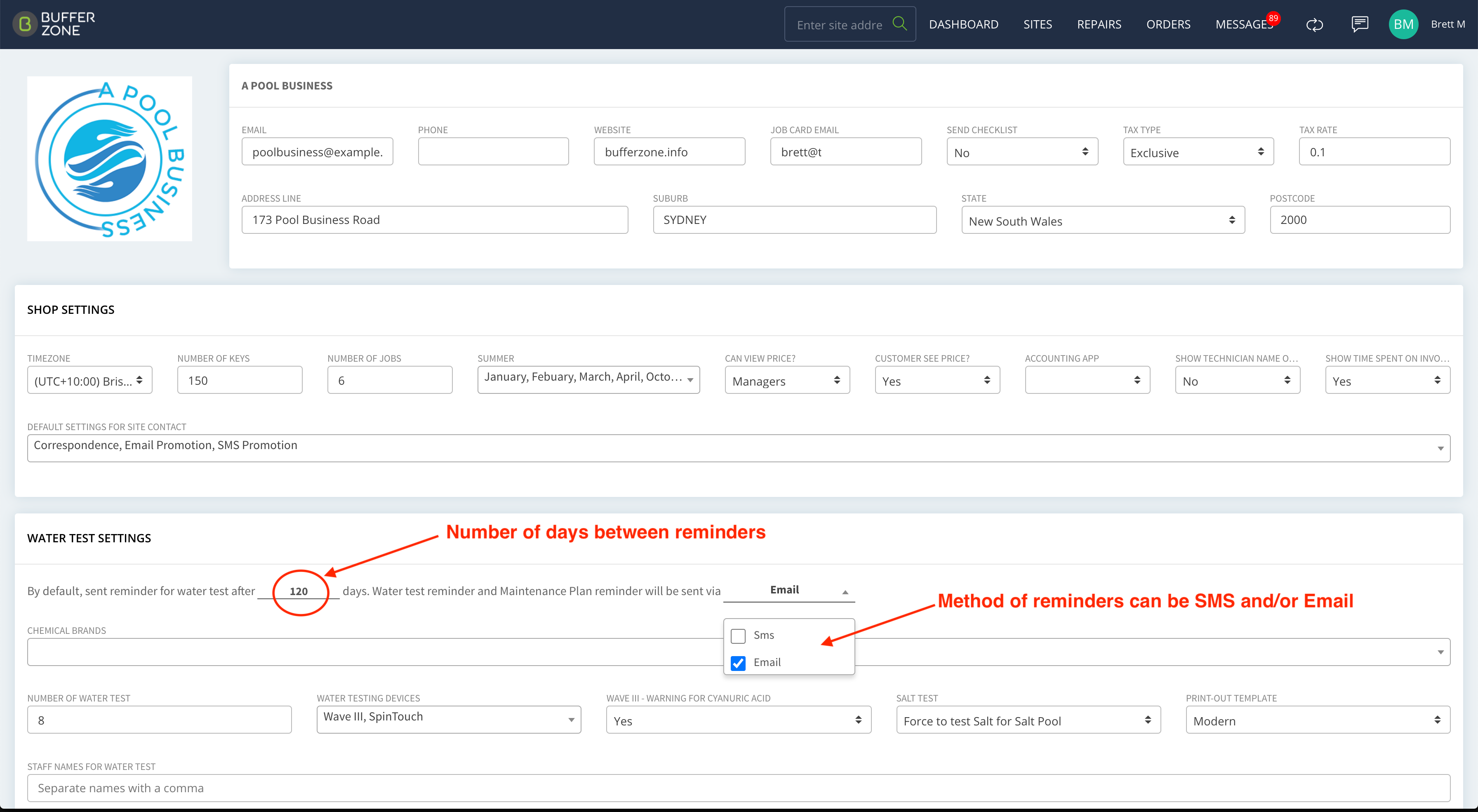Open the Tax Type dropdown

pos(1198,152)
